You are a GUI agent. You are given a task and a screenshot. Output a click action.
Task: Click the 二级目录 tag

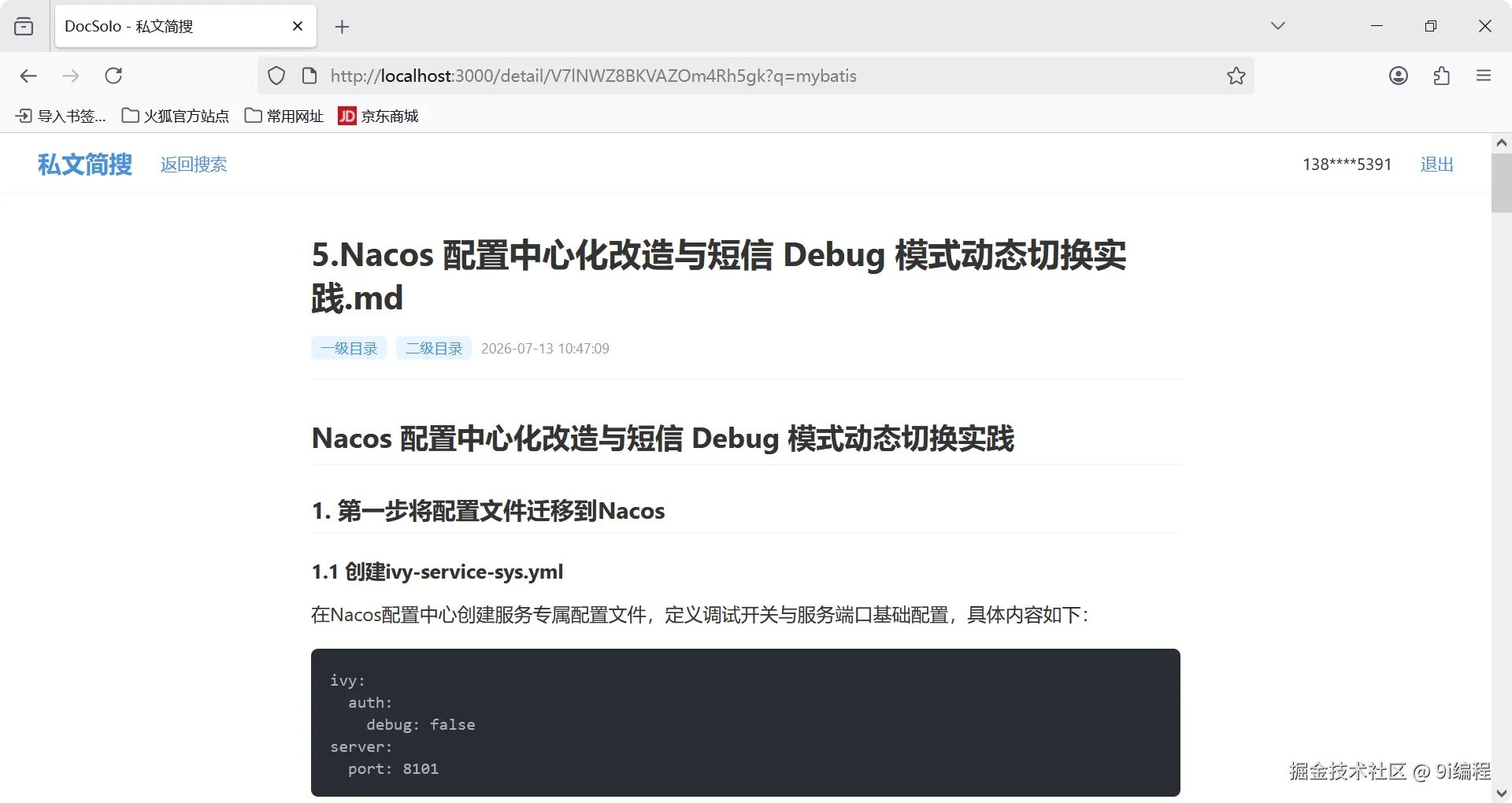(434, 348)
